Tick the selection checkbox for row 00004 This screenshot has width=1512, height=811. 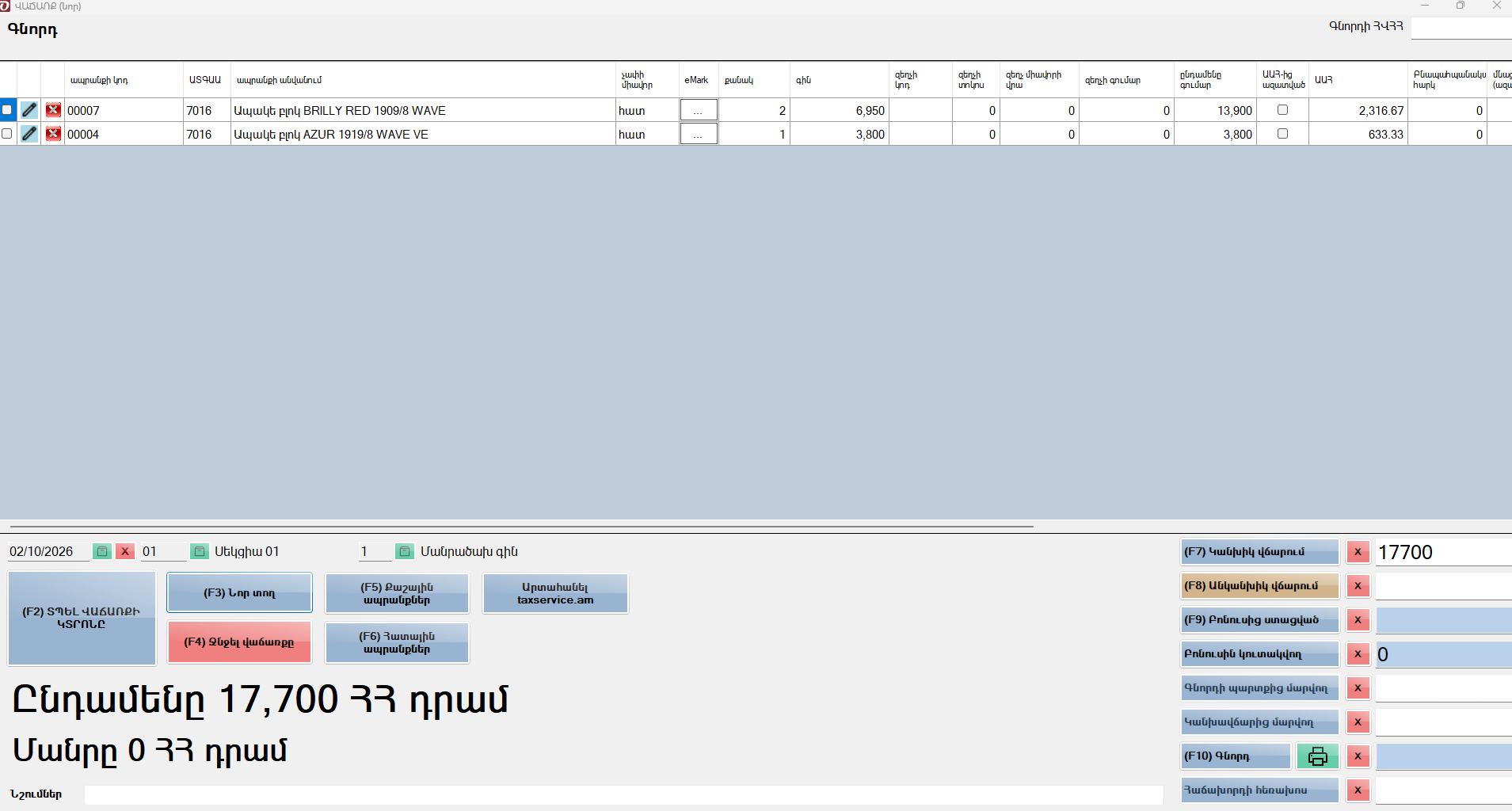[7, 134]
